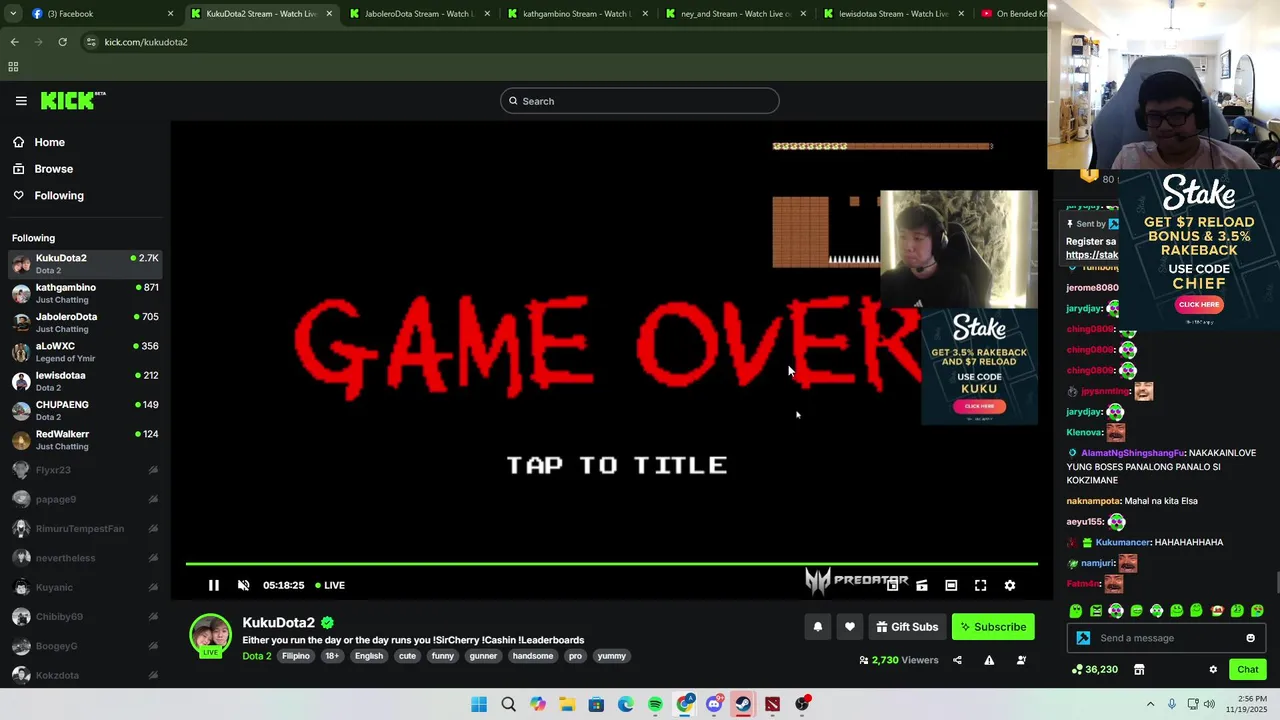Open Dota 2 from taskbar
The image size is (1280, 720).
tap(773, 704)
